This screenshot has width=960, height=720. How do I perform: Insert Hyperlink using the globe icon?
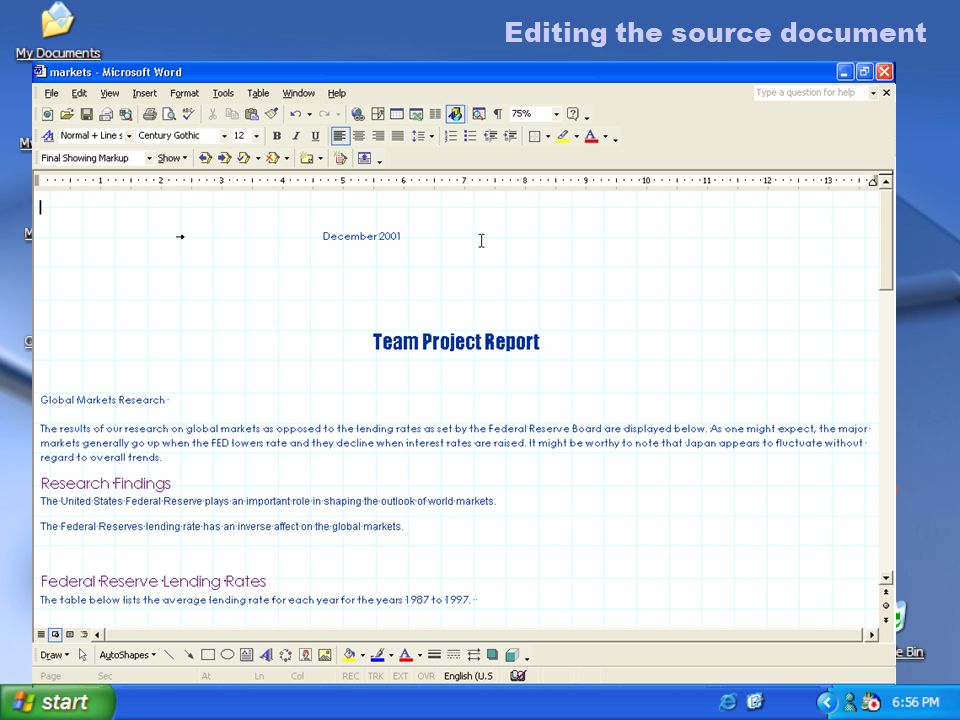pyautogui.click(x=358, y=114)
